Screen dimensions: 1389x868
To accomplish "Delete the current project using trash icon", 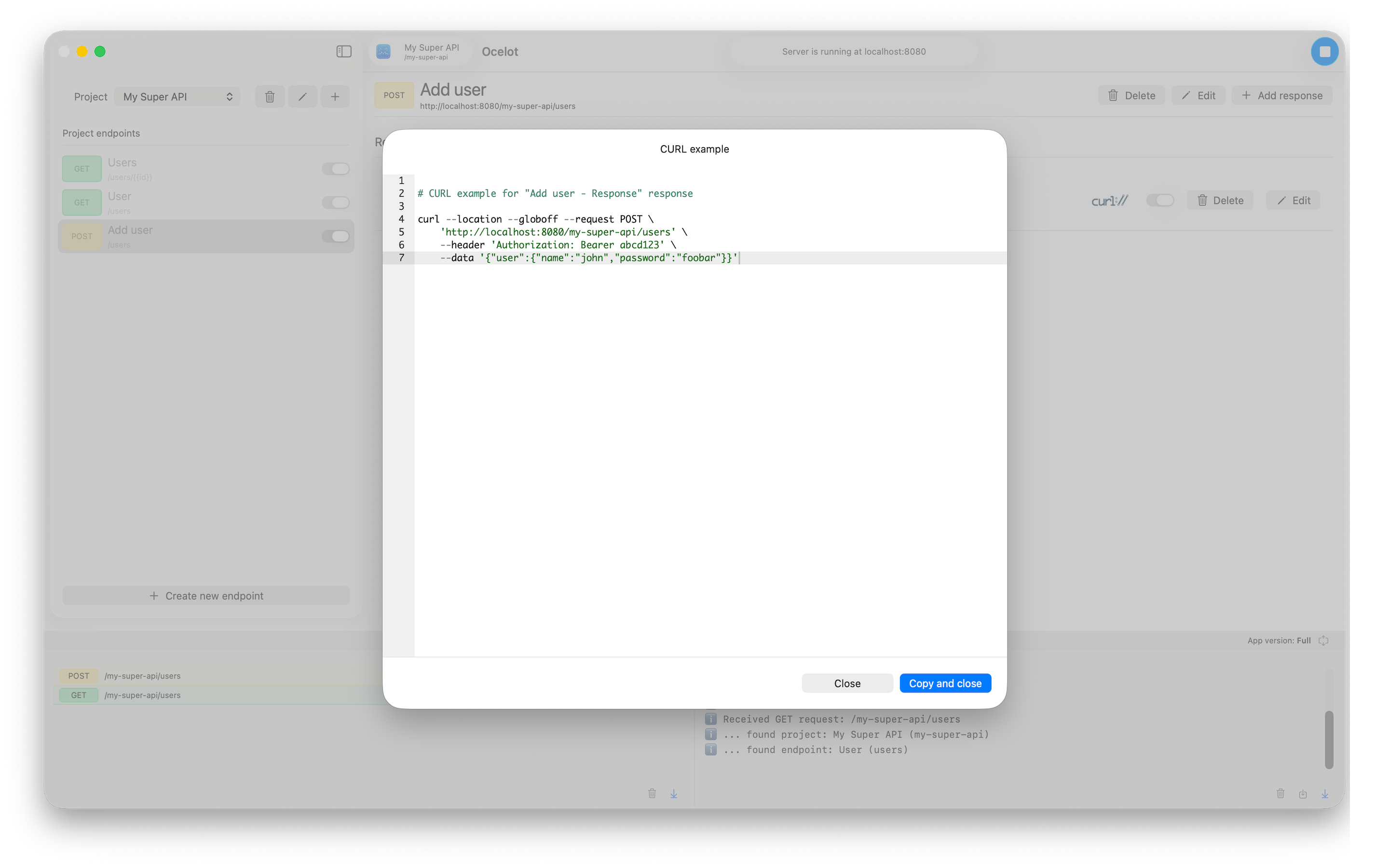I will [269, 96].
